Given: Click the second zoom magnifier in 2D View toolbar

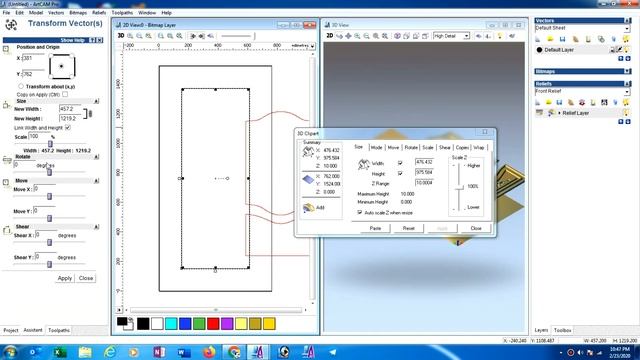Looking at the screenshot, I should pyautogui.click(x=139, y=36).
